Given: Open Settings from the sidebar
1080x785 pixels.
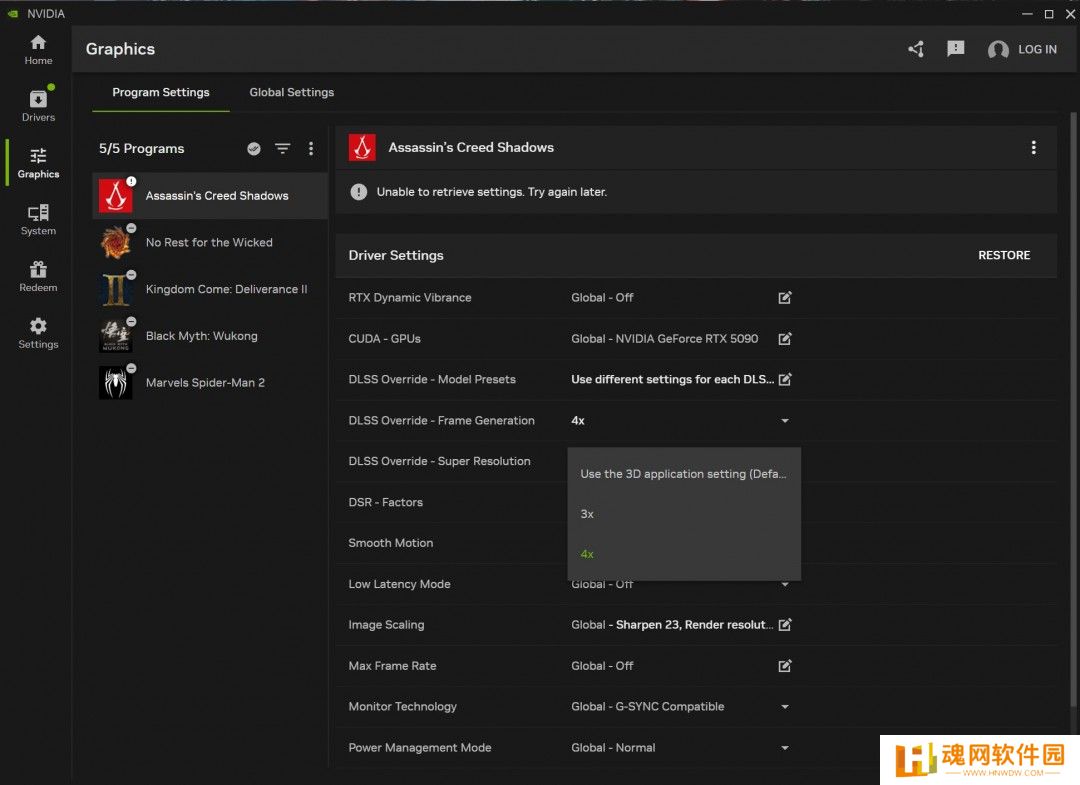Looking at the screenshot, I should [x=38, y=333].
